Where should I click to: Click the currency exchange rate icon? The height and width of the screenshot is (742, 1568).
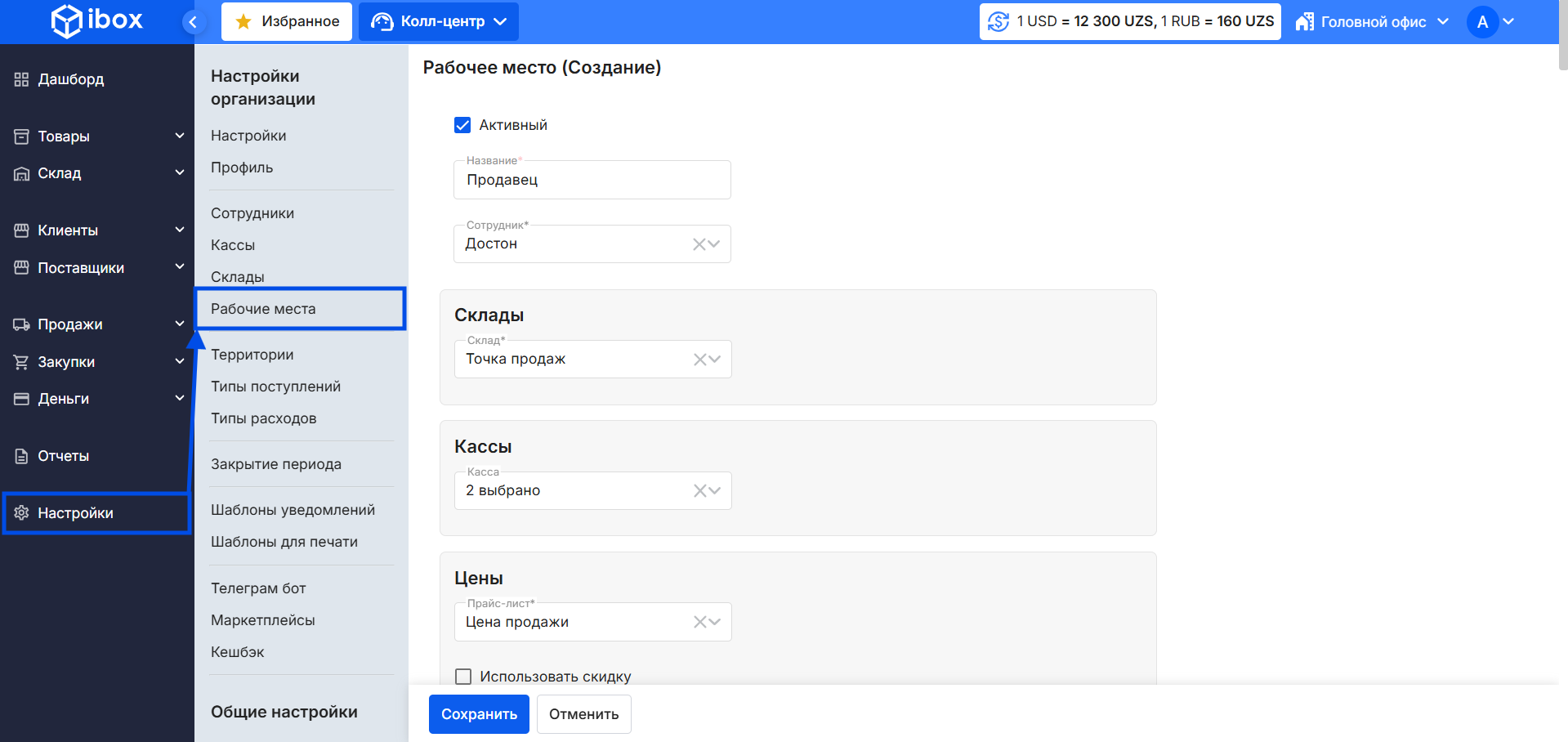pos(998,21)
